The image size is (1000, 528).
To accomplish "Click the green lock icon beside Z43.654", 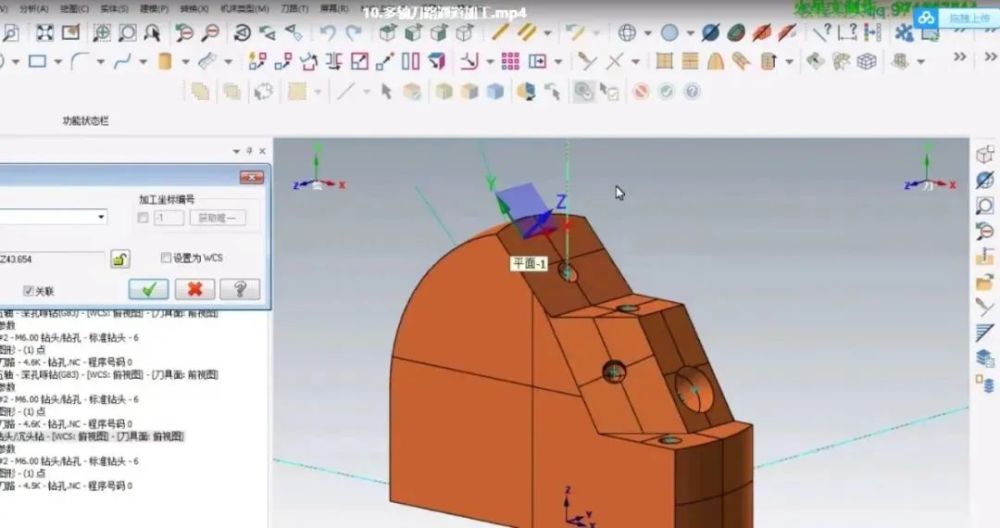I will coord(120,259).
